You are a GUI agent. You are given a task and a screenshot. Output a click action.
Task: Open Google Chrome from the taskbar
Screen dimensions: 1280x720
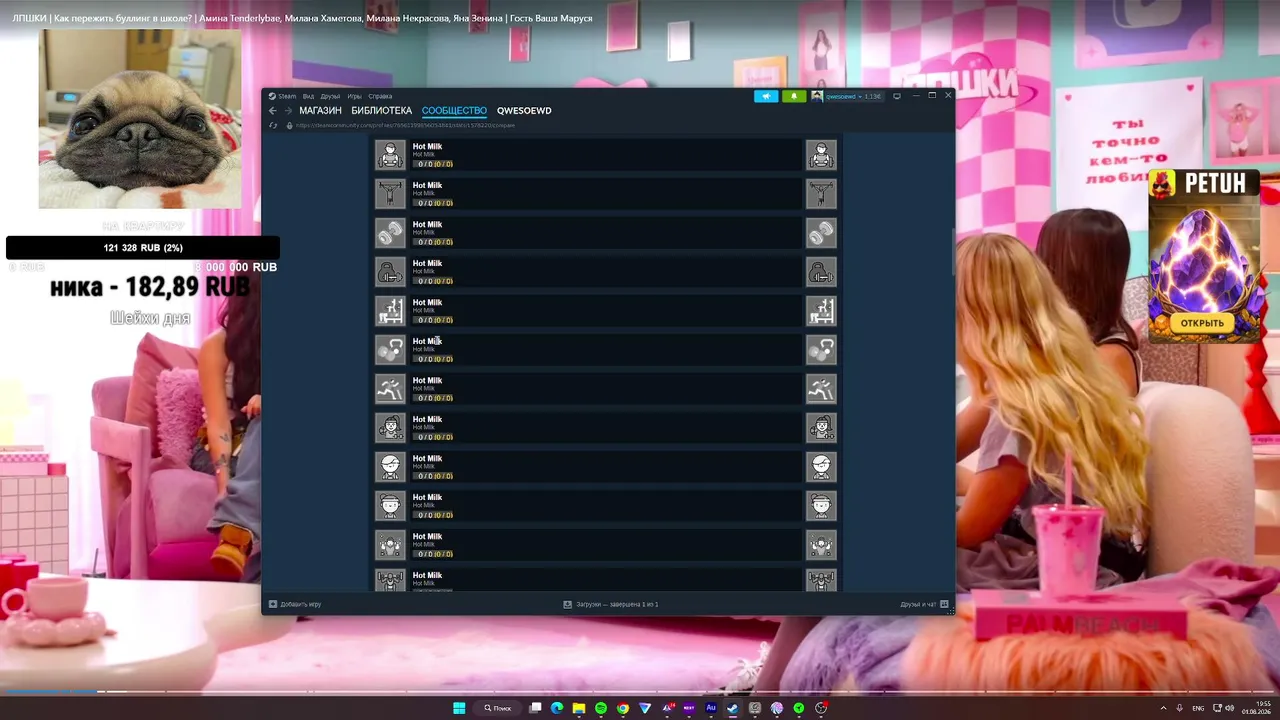623,708
